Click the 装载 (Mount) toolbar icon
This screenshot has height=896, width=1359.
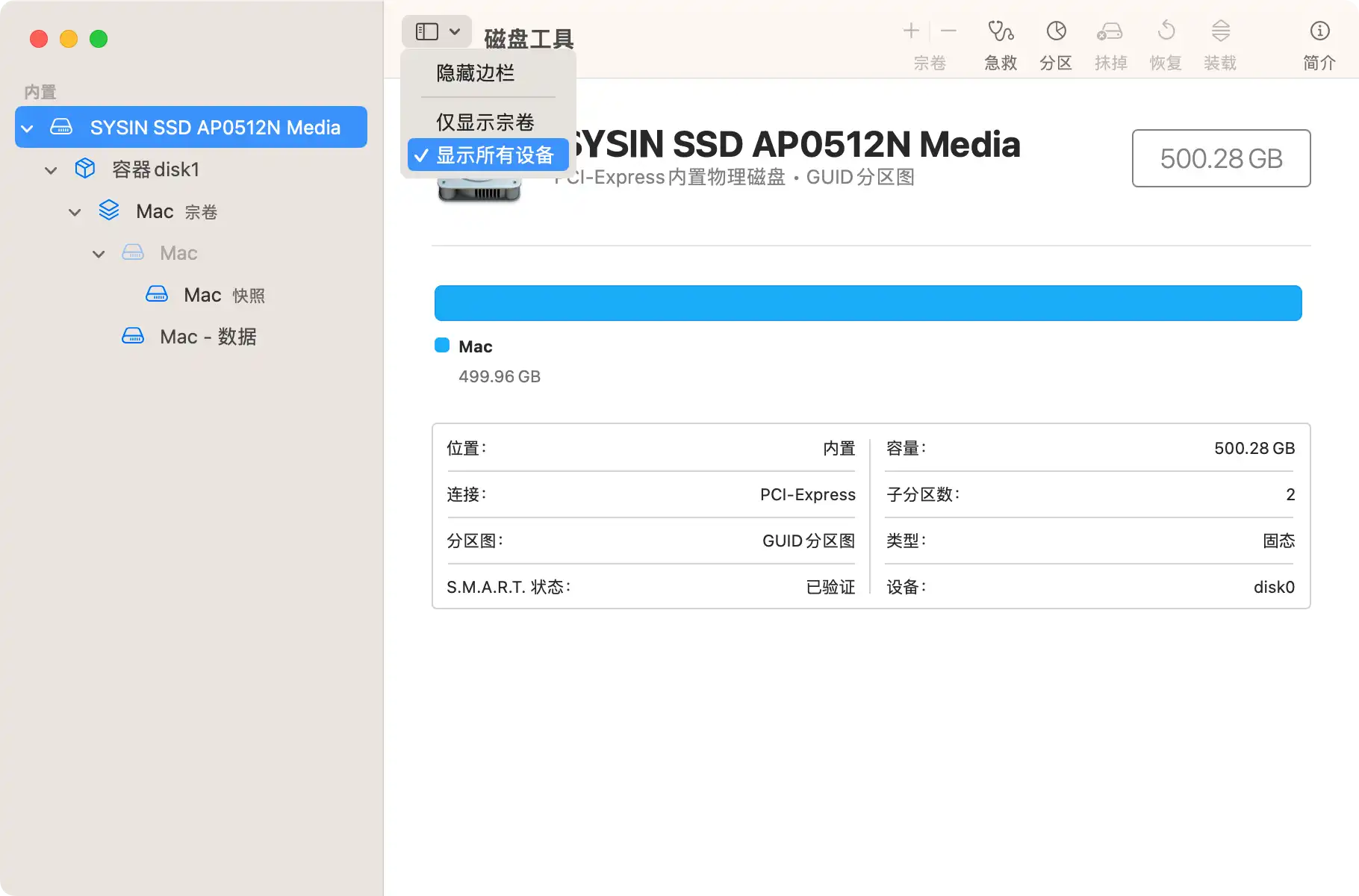[1220, 43]
